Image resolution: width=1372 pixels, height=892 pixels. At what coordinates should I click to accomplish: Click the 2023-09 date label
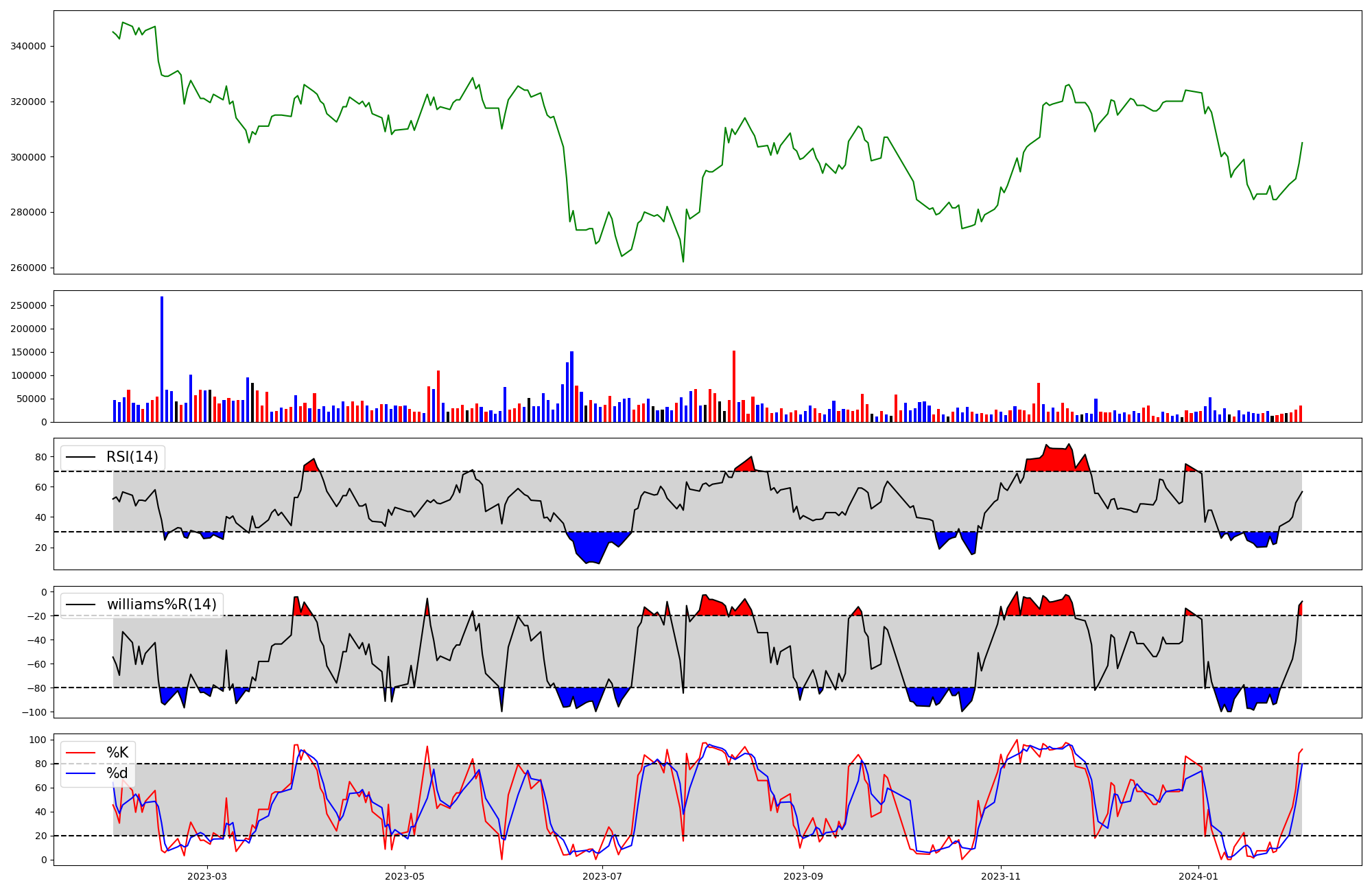tap(803, 876)
